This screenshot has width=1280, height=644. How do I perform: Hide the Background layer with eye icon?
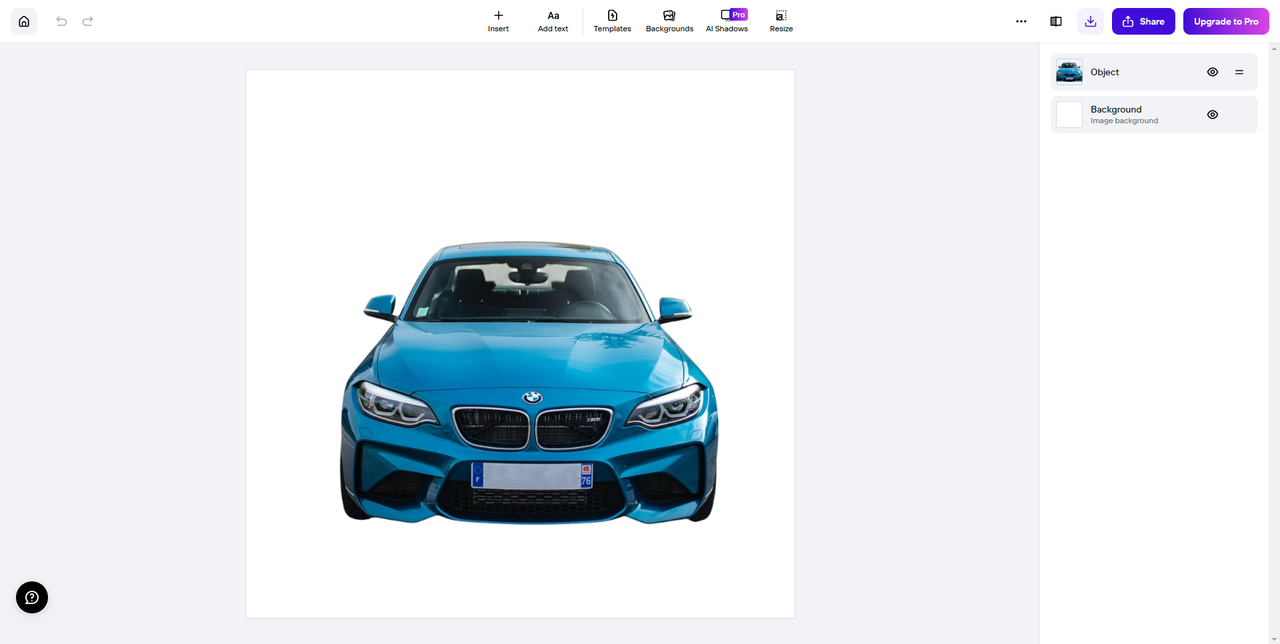[1212, 115]
